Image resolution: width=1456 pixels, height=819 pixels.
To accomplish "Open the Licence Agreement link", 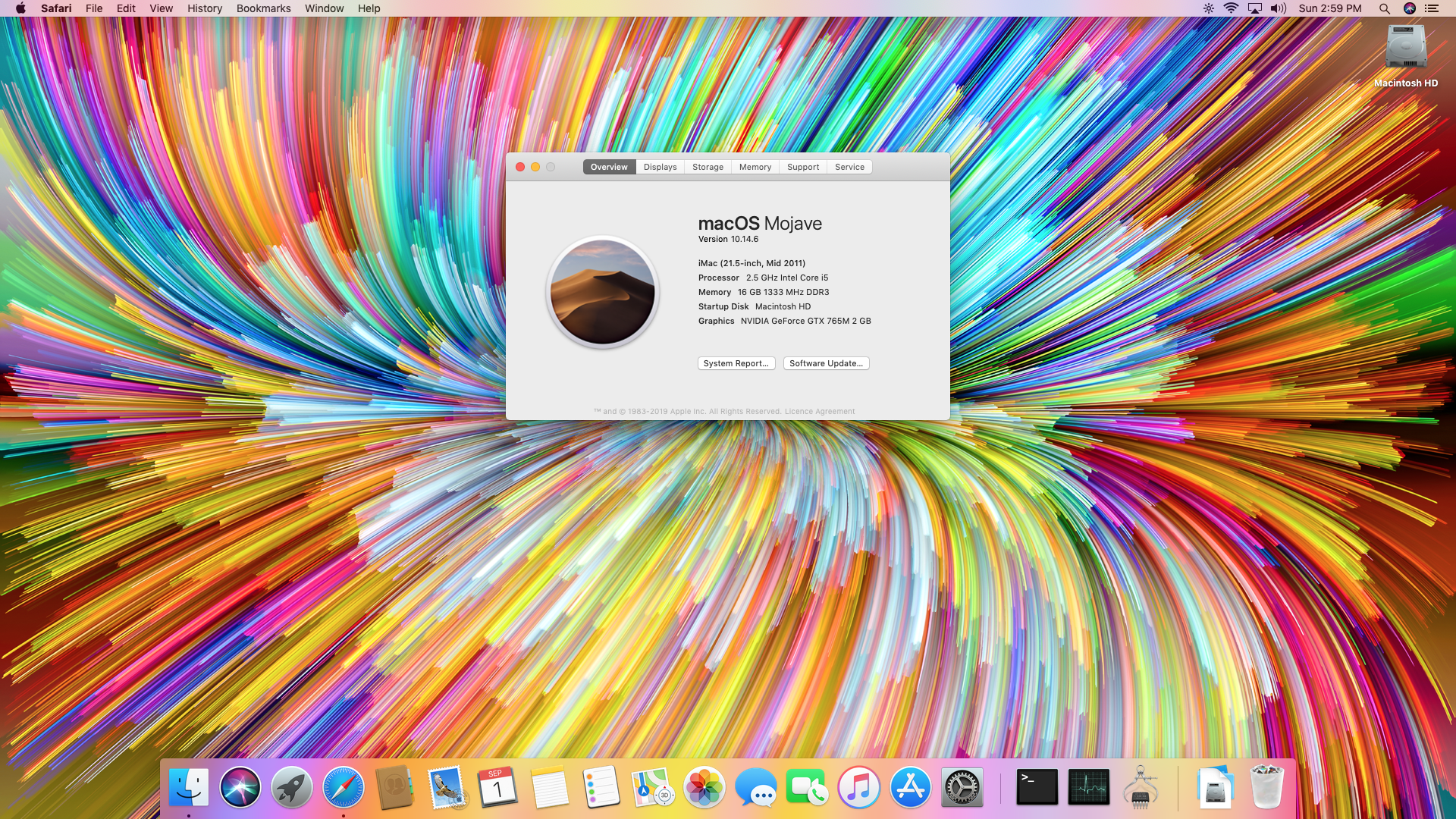I will pyautogui.click(x=819, y=412).
